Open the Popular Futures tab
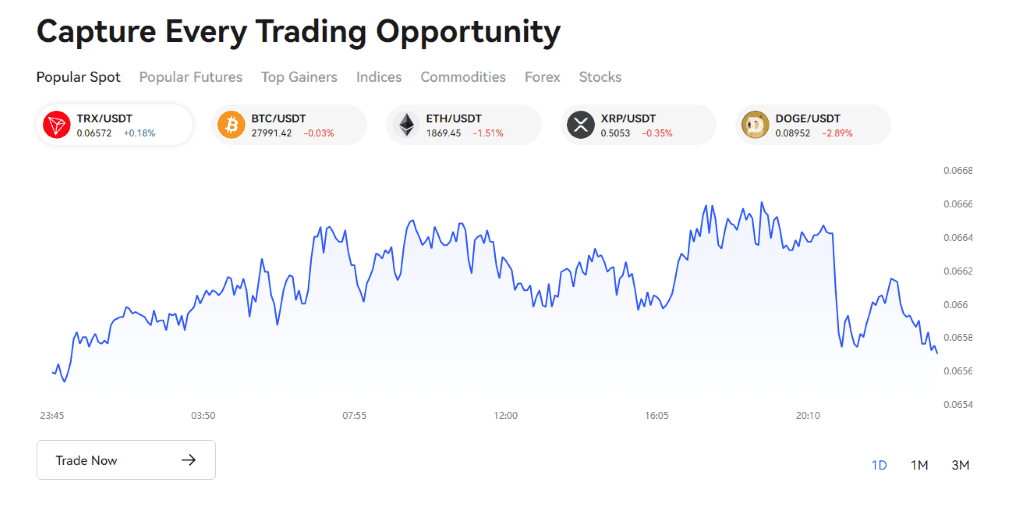 click(191, 77)
